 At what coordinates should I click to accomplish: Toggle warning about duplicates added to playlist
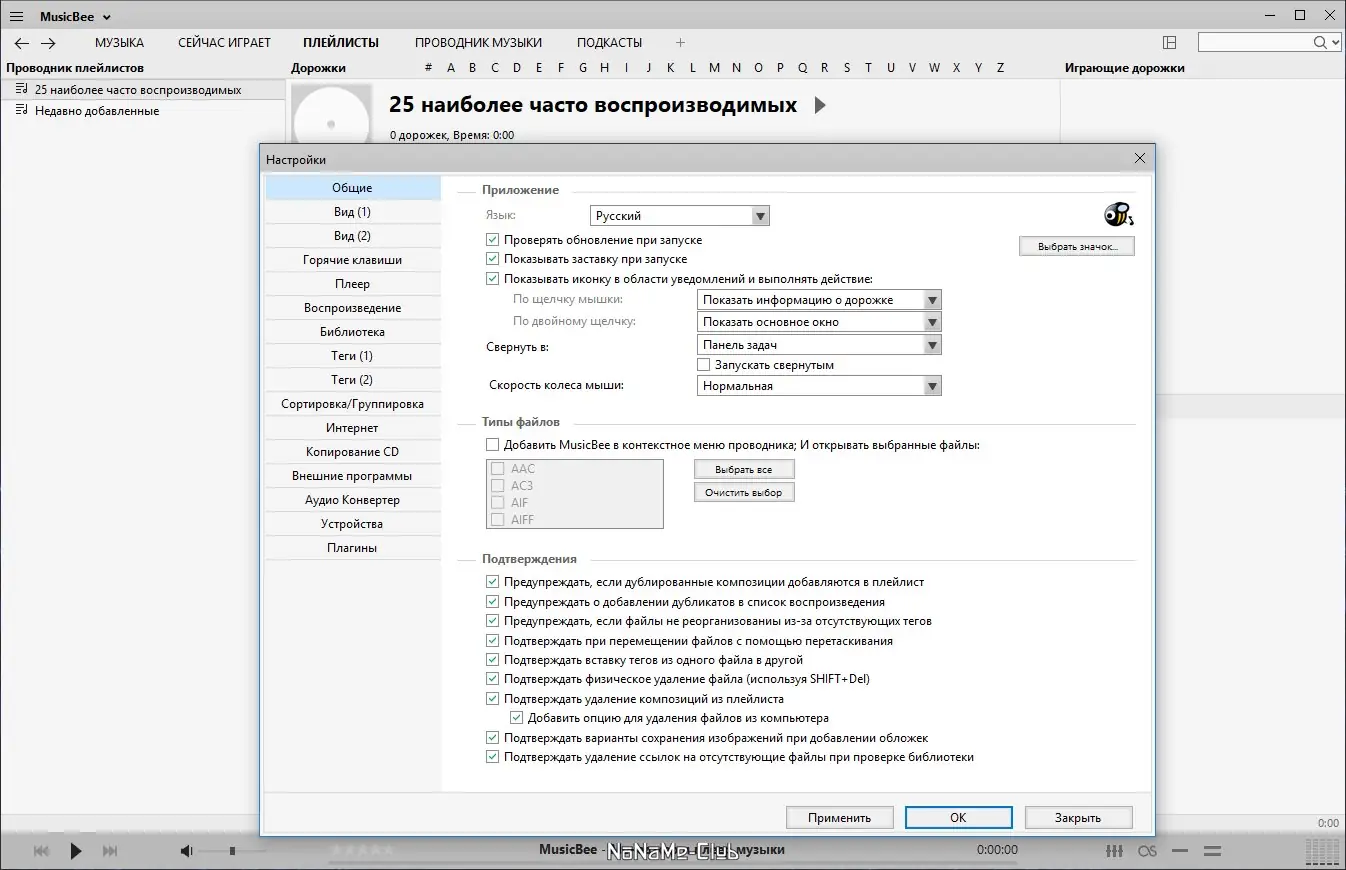click(x=492, y=582)
